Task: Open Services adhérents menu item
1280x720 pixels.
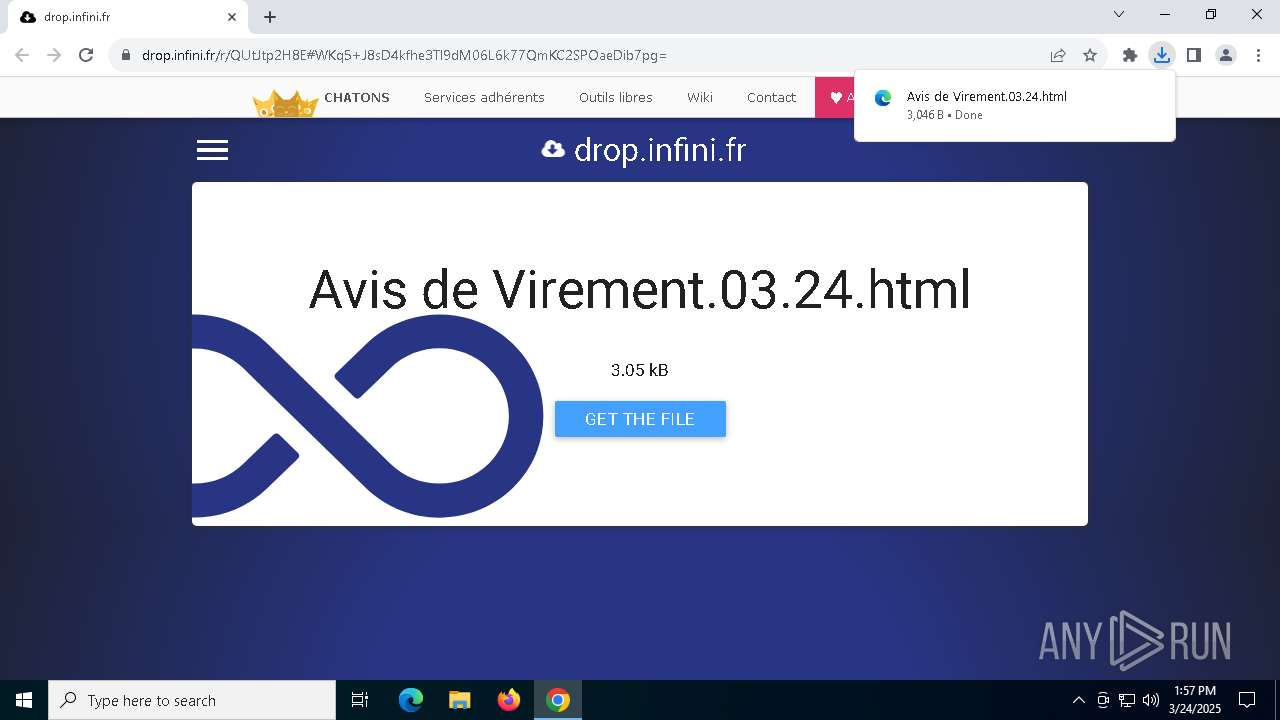Action: [x=484, y=97]
